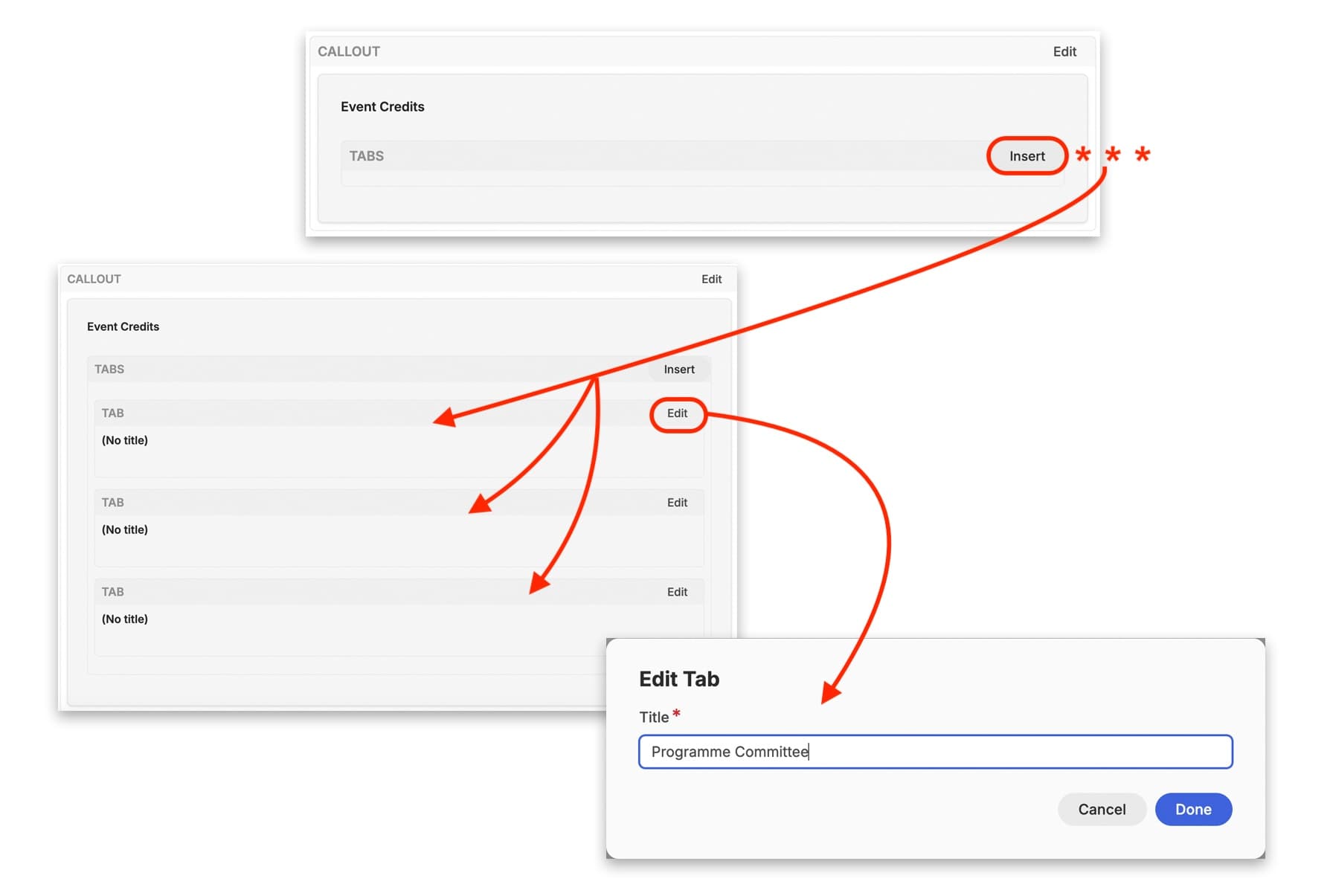This screenshot has height=896, width=1330.
Task: Click Edit in the upper Callout header
Action: [1064, 51]
